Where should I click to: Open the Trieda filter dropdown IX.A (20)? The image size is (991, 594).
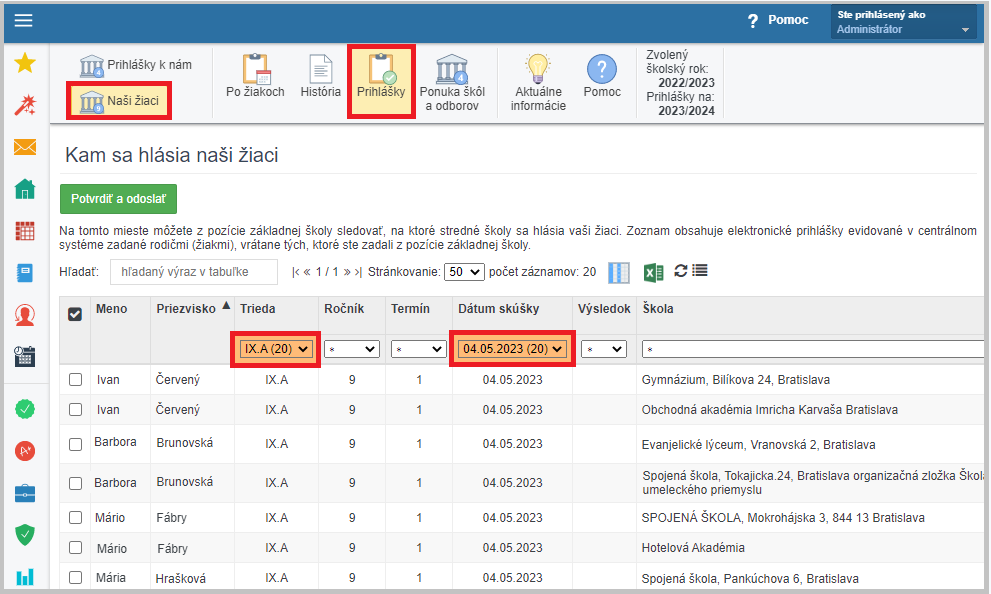click(276, 349)
